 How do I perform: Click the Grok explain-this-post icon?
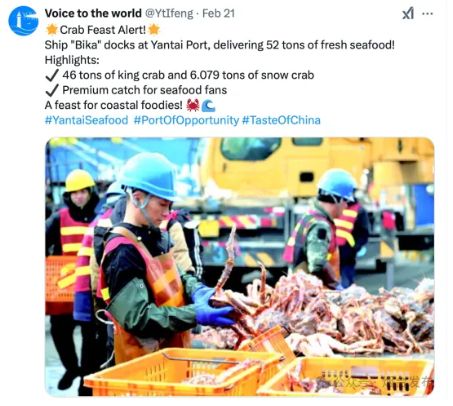point(408,14)
